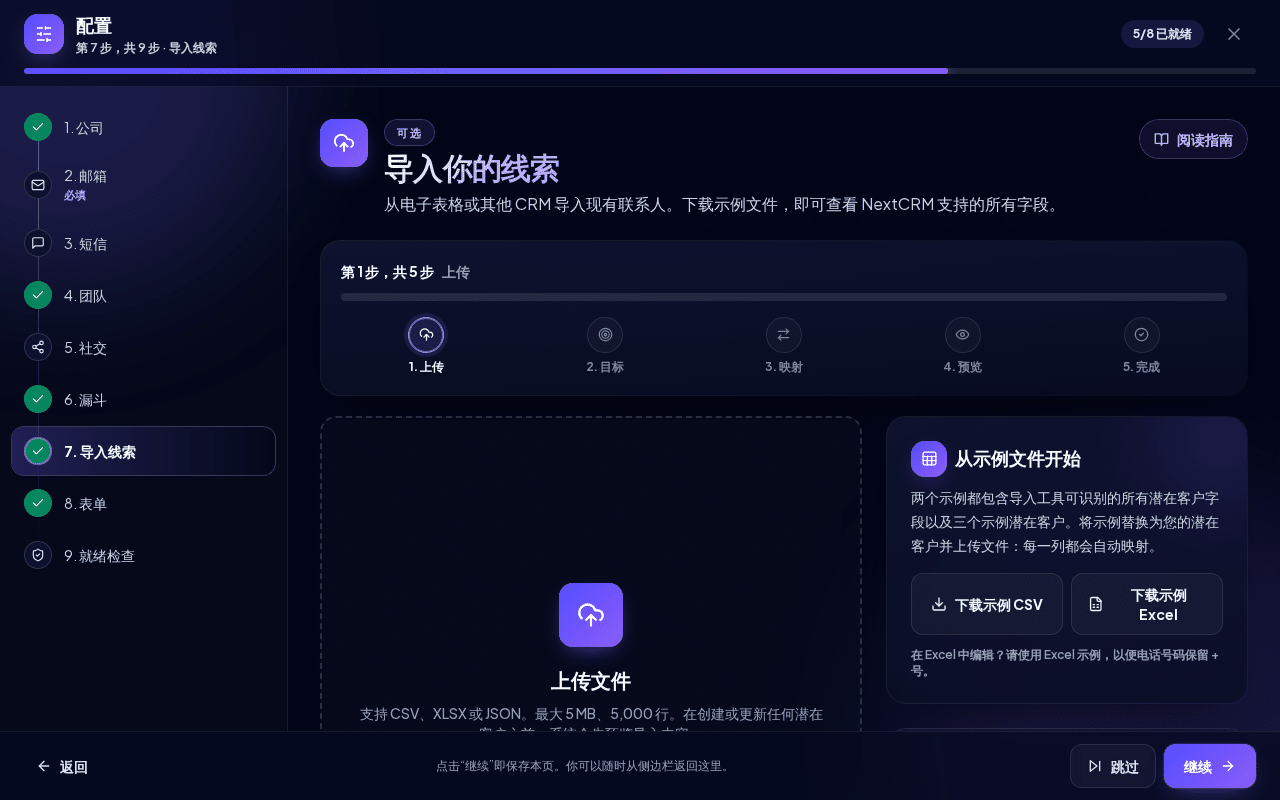Go to sidebar step 1. 公司
Image resolution: width=1280 pixels, height=800 pixels.
[x=143, y=128]
